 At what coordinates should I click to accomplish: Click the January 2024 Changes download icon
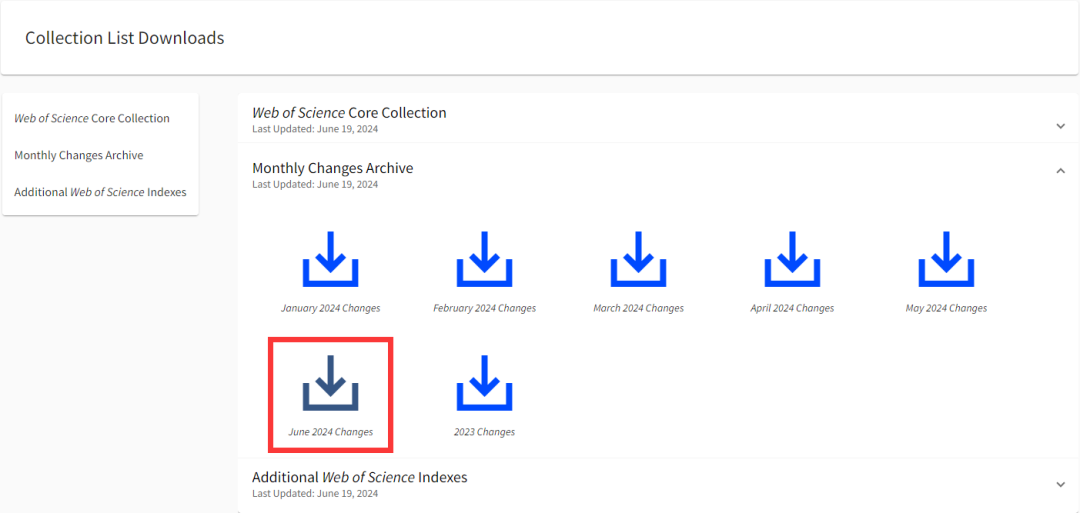[330, 260]
